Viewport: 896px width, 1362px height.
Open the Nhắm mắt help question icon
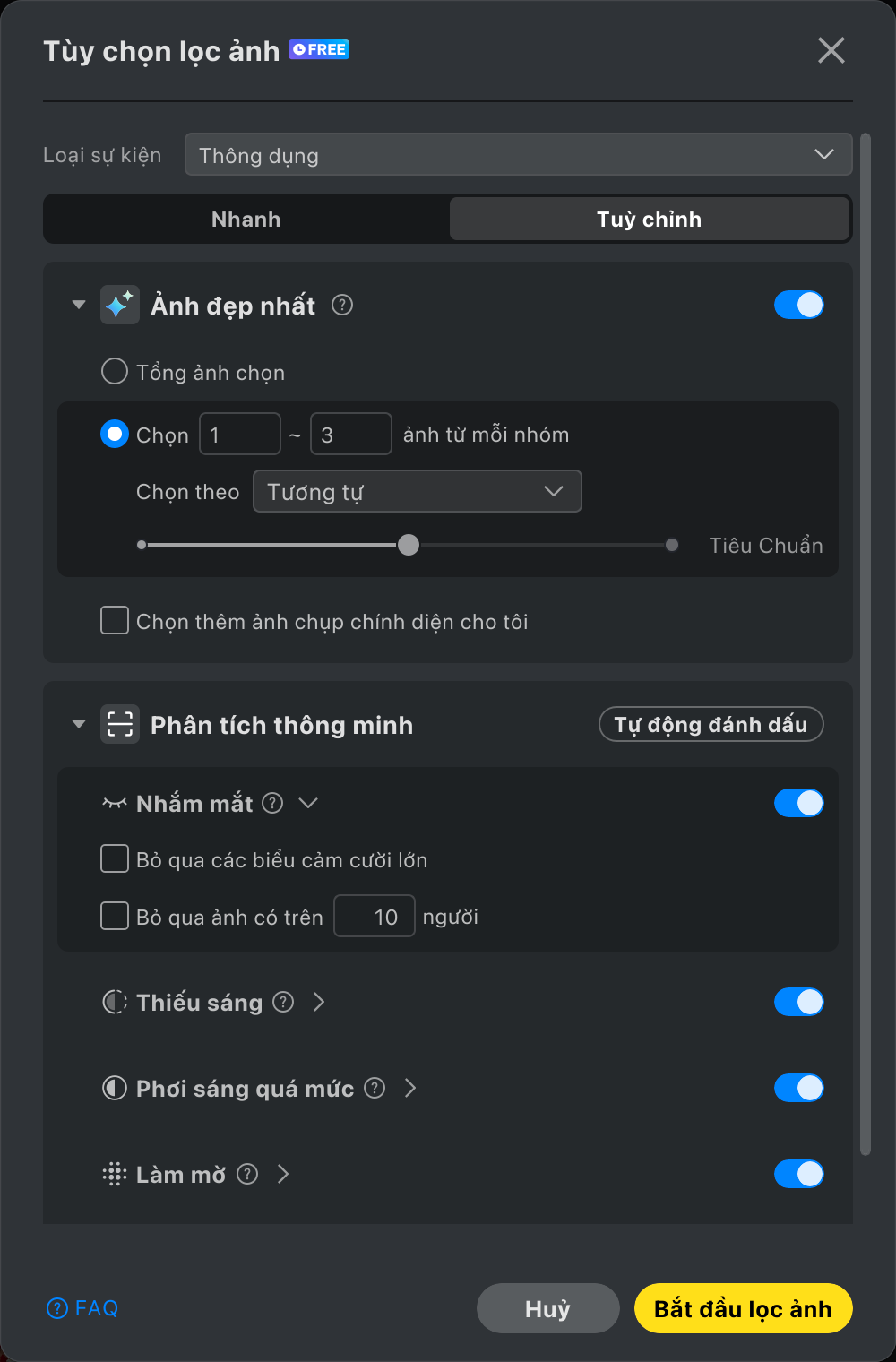click(272, 803)
